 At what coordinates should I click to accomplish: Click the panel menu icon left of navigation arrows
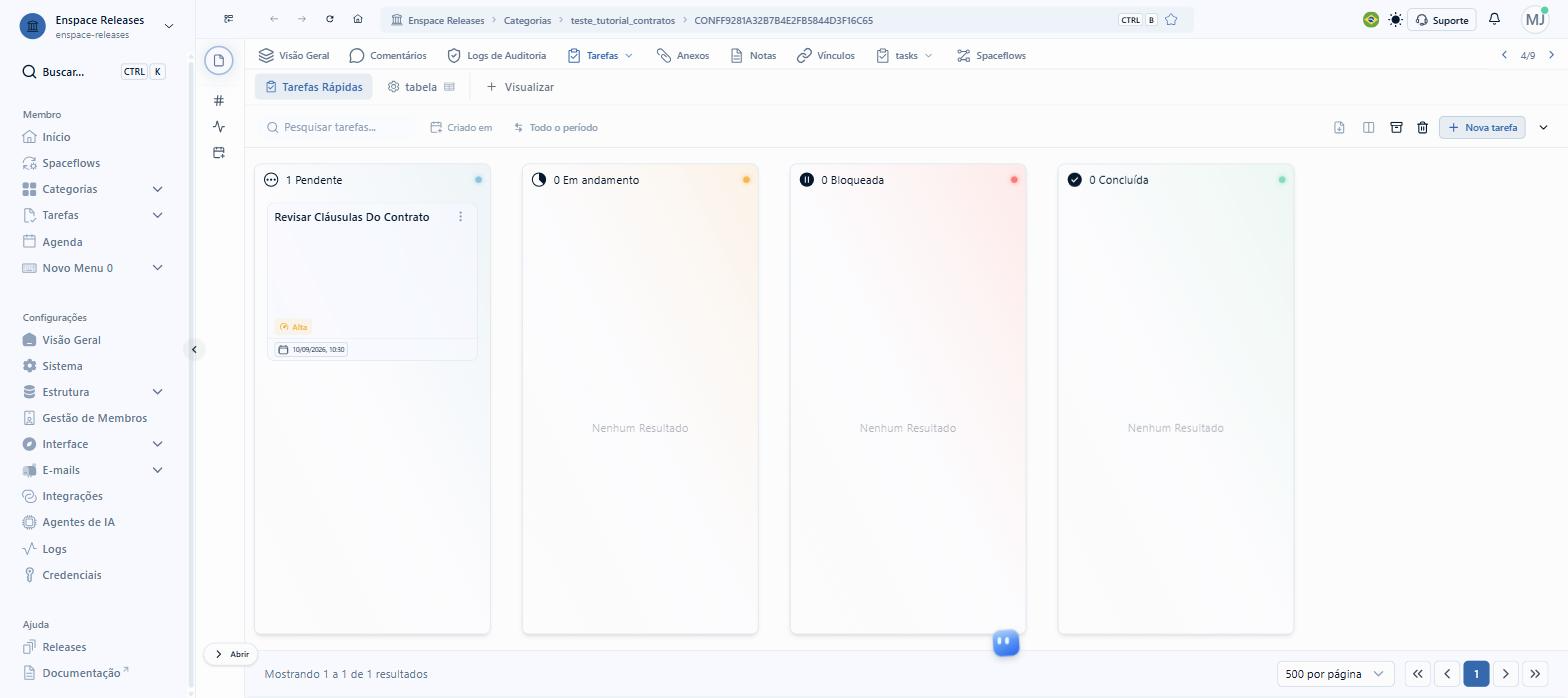[229, 19]
